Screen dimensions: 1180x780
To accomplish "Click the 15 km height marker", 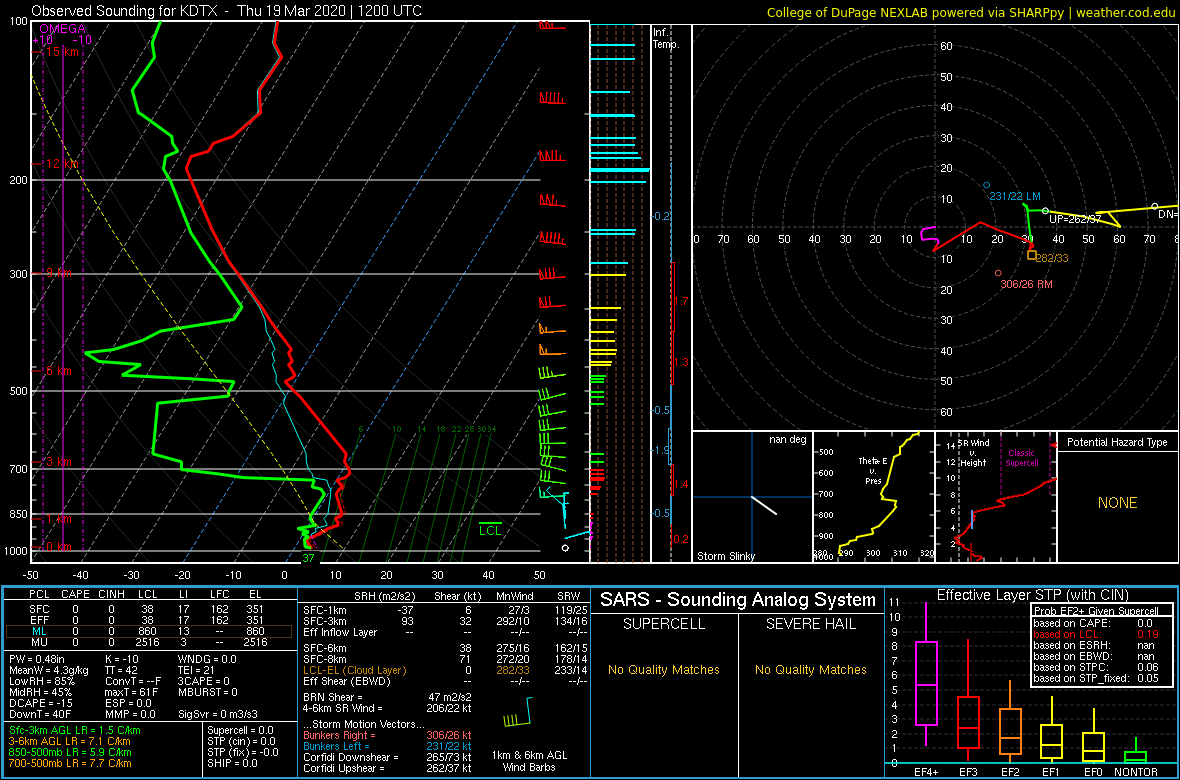I will coord(62,51).
